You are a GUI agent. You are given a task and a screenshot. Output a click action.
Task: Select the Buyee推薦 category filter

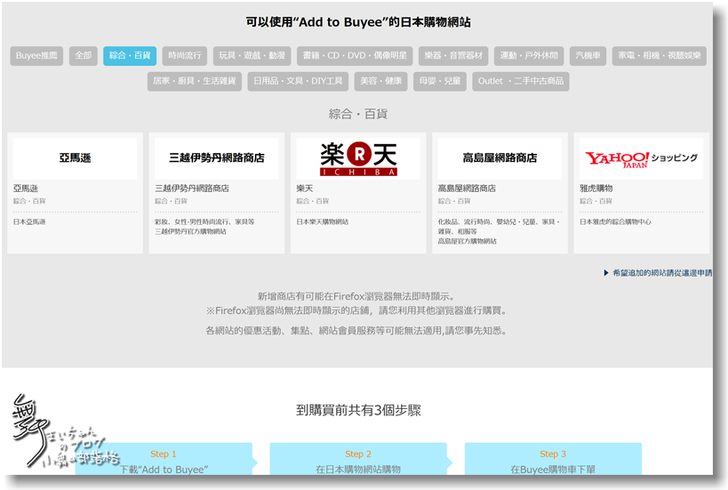37,56
